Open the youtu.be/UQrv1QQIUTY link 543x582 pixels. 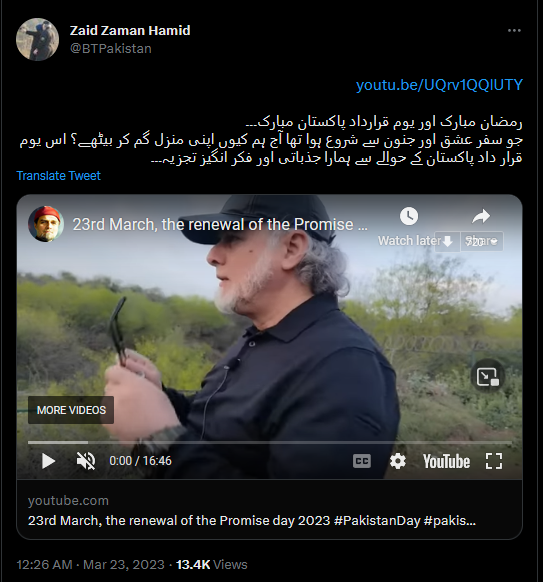[x=439, y=85]
